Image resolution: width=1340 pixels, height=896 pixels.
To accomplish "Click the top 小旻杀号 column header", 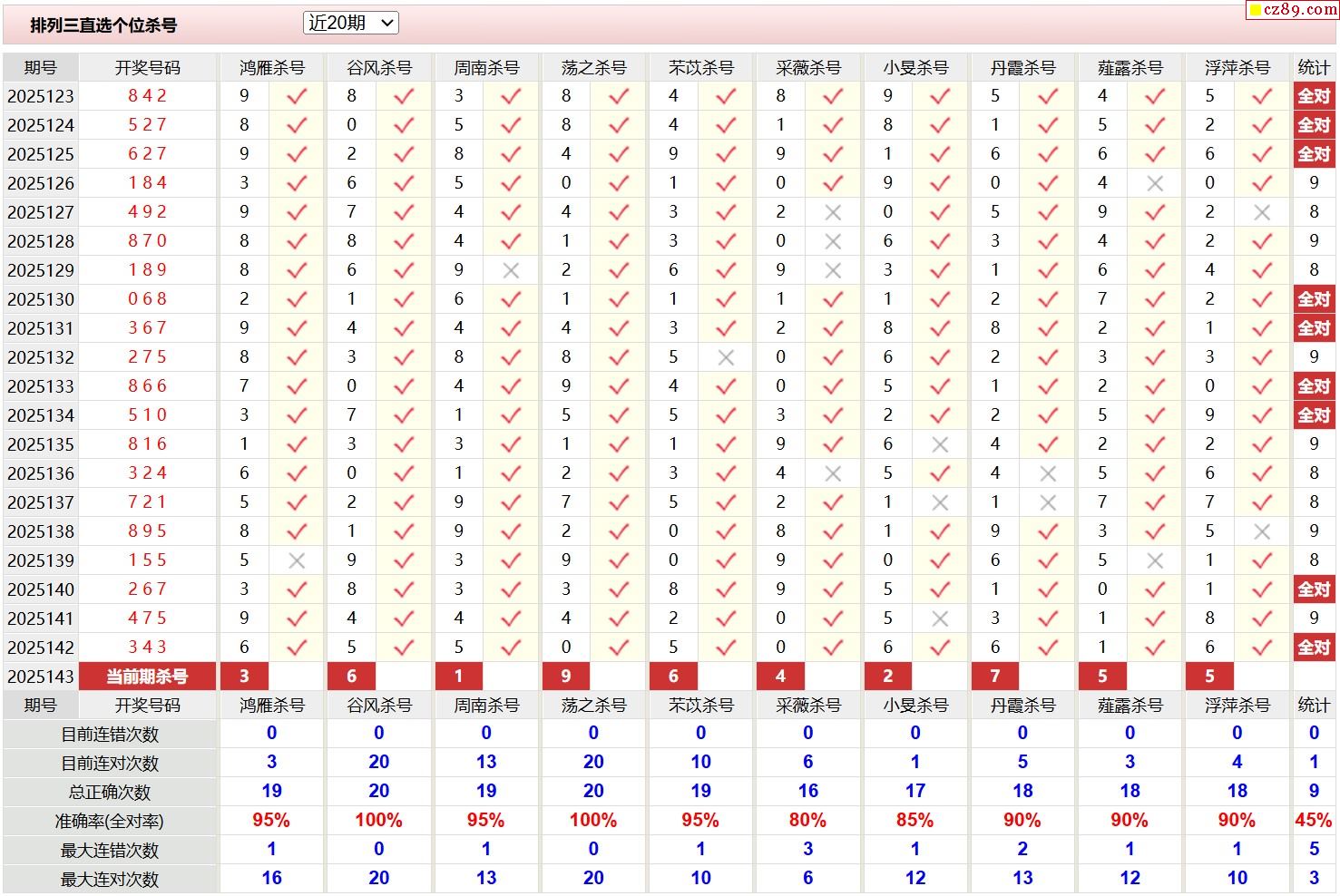I will tap(915, 68).
